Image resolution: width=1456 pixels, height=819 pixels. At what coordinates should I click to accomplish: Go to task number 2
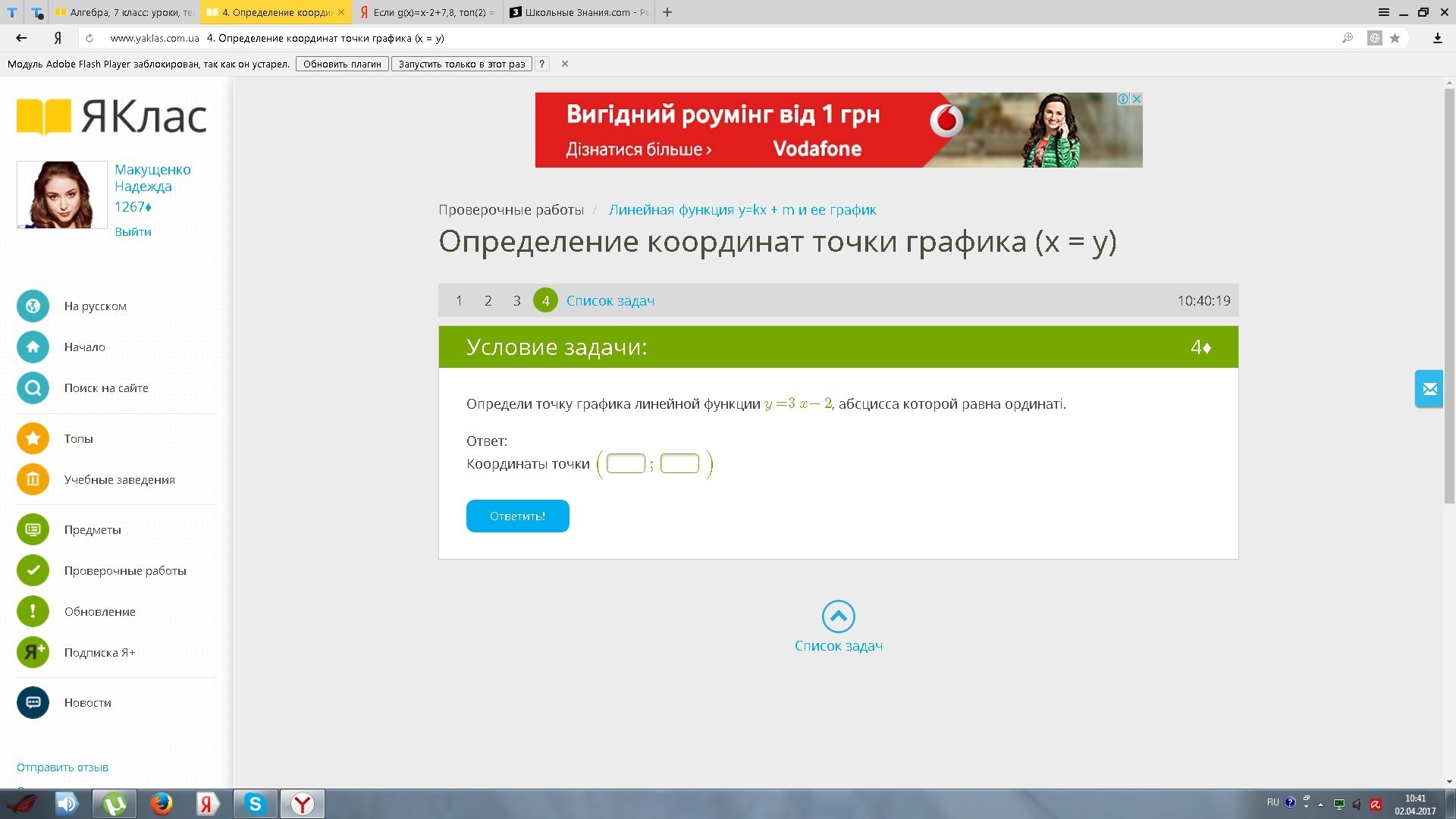488,301
